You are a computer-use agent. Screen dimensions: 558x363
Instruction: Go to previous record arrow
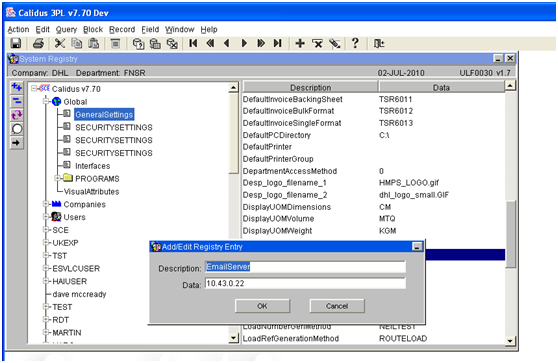click(227, 43)
